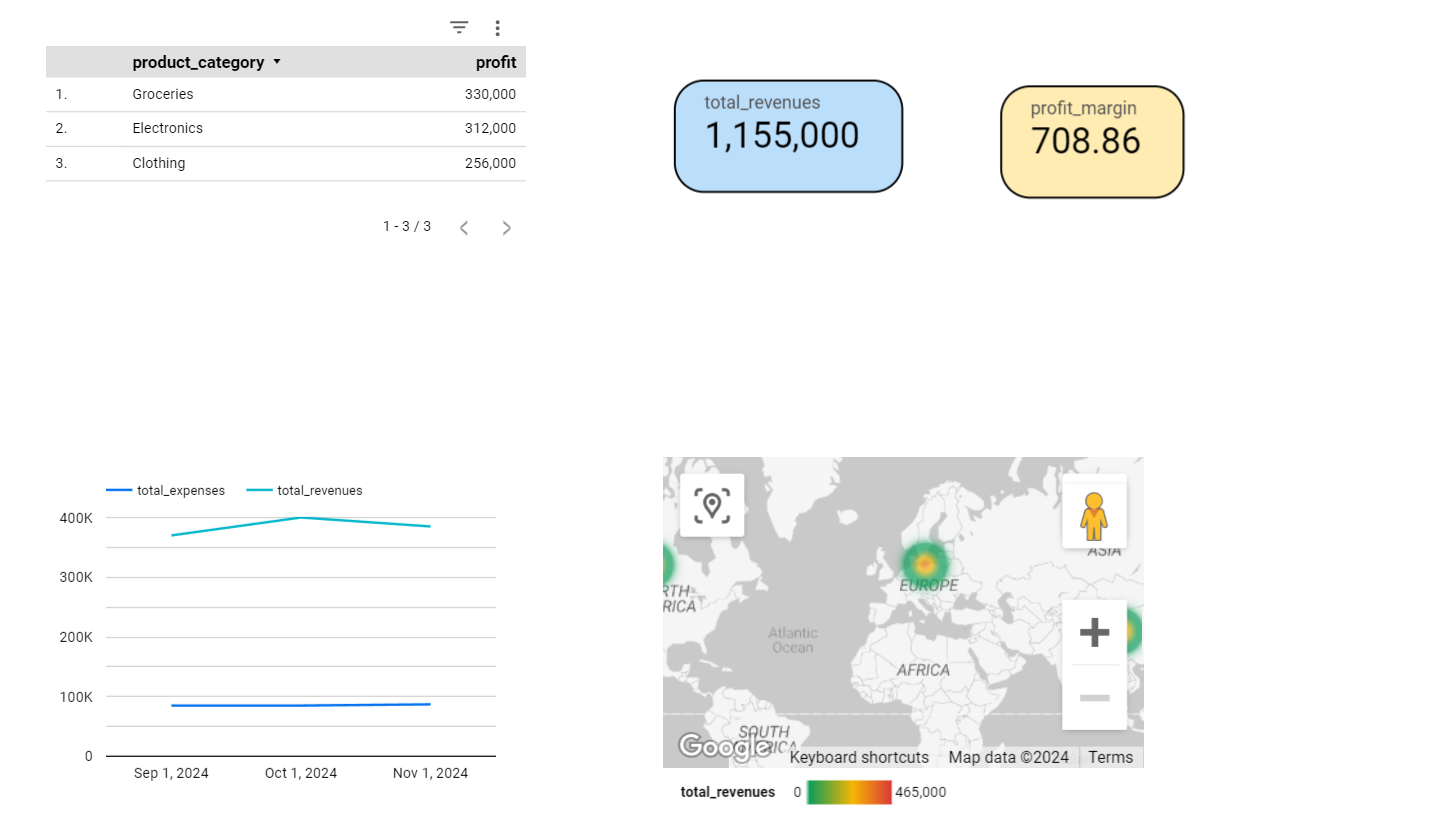Open the table filter icon
1436x821 pixels.
459,28
